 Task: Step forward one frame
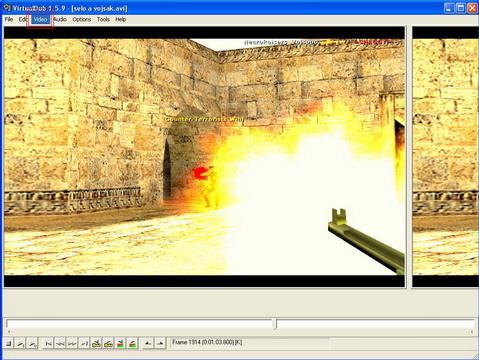point(72,343)
